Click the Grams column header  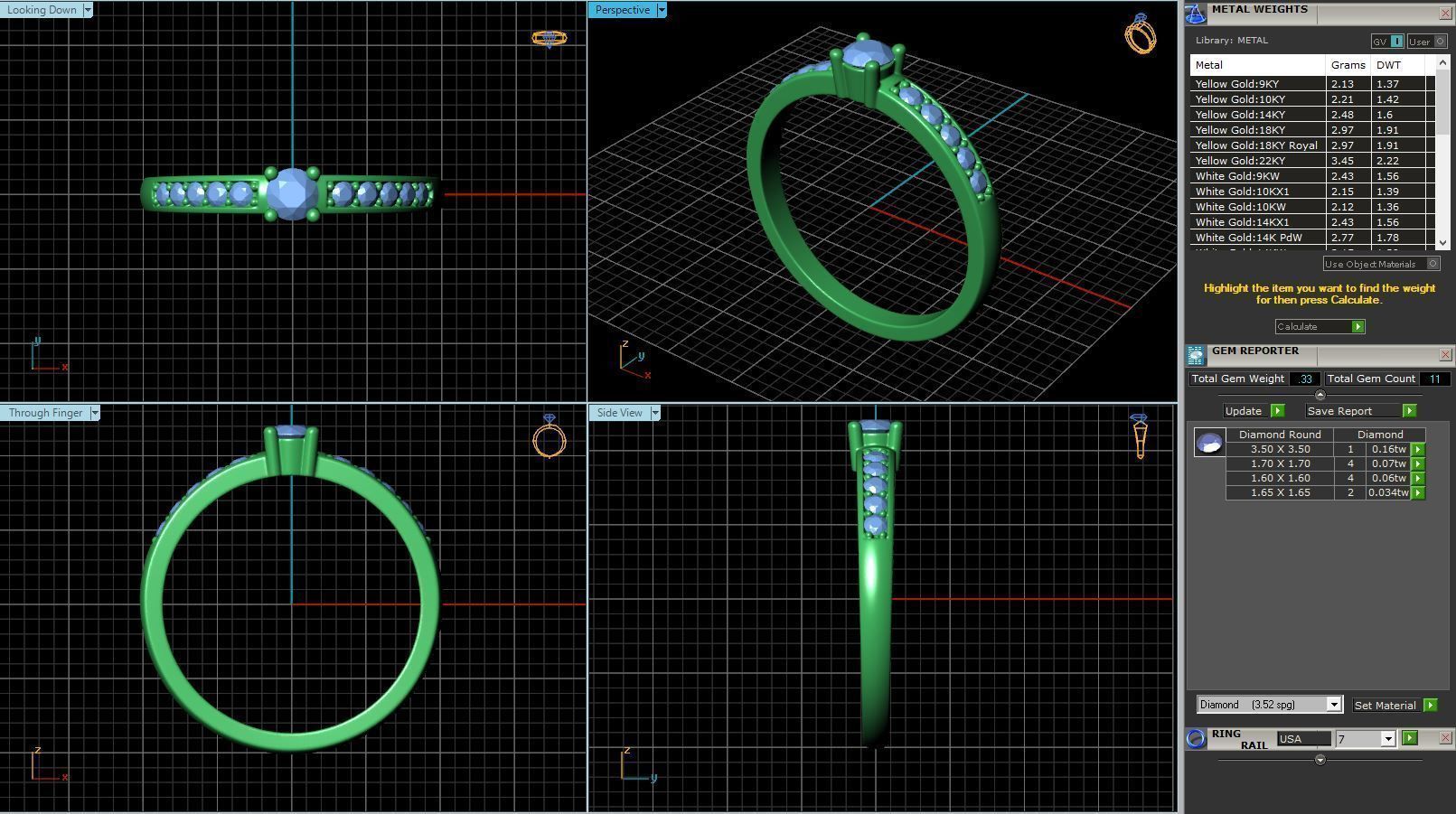pyautogui.click(x=1348, y=64)
